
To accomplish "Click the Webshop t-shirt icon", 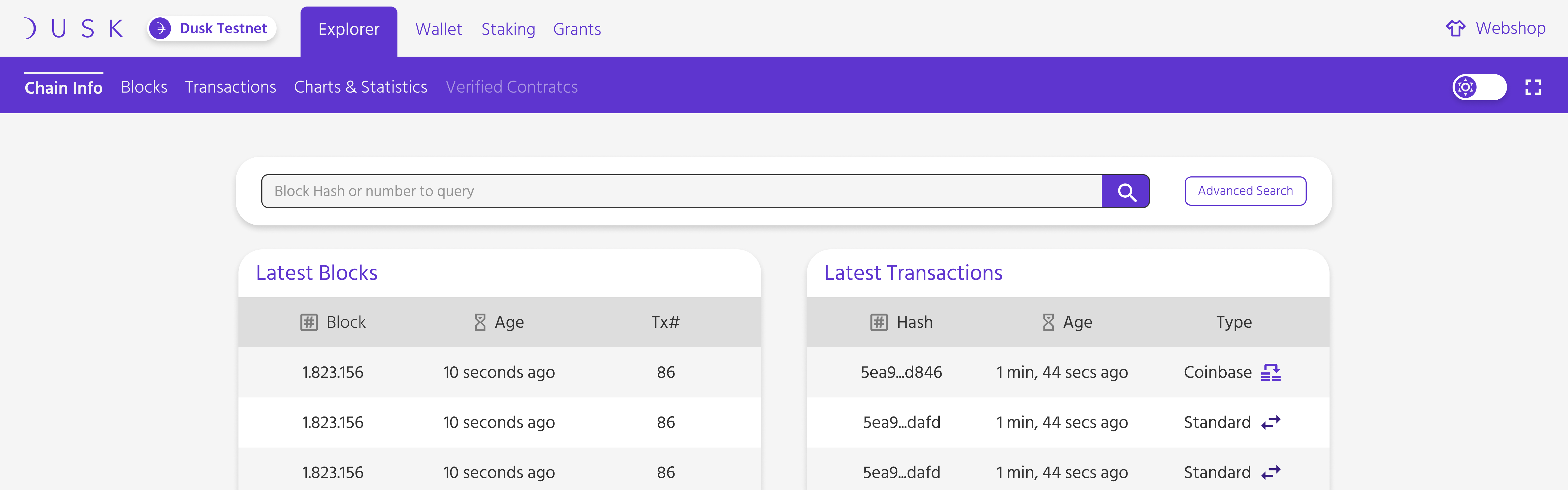I will tap(1455, 29).
